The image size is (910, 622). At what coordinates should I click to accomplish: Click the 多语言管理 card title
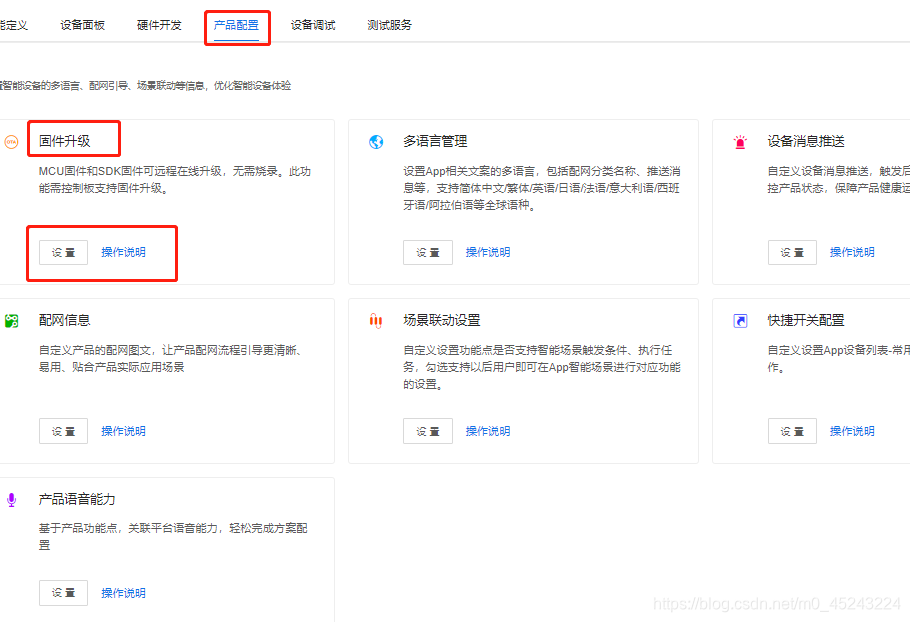pos(435,141)
